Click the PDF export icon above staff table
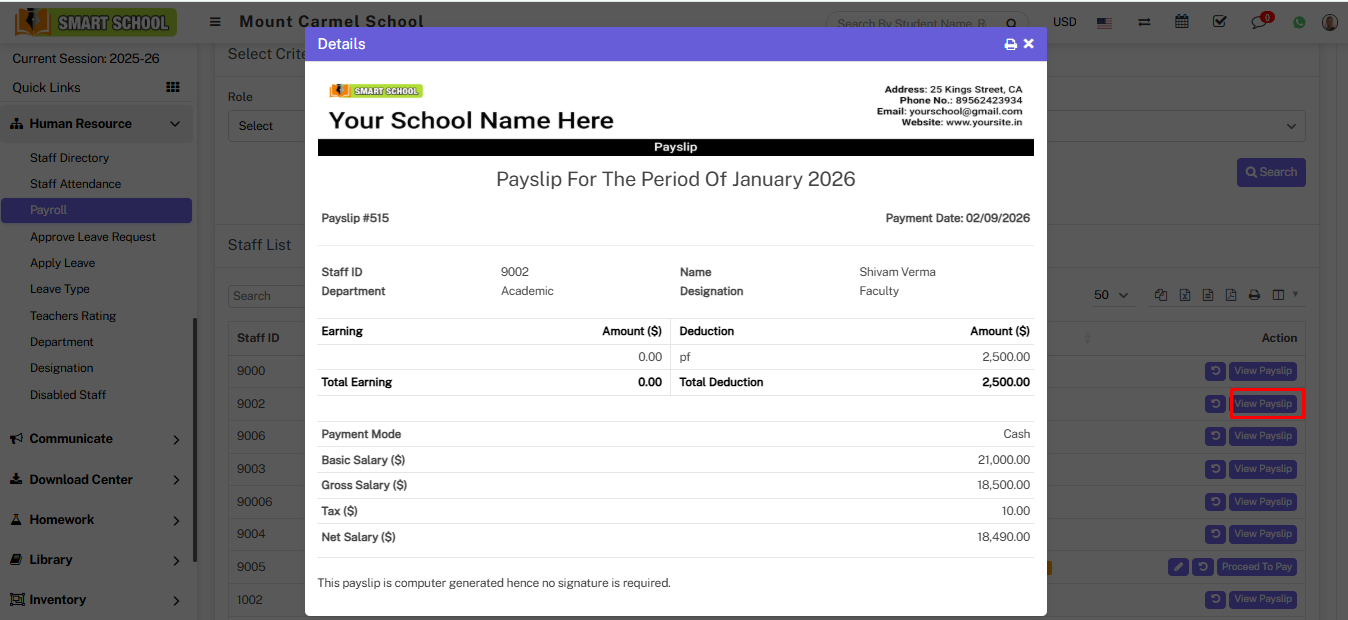This screenshot has height=620, width=1348. coord(1230,294)
